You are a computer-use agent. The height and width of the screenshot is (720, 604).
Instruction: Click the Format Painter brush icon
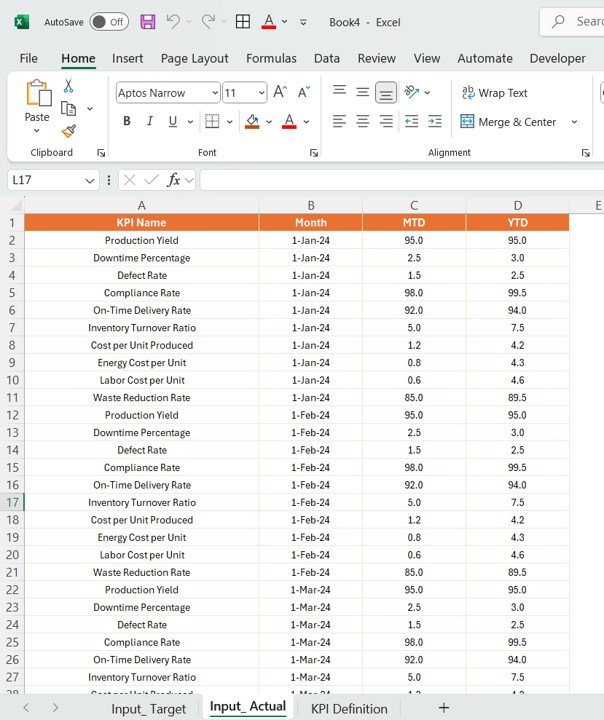[68, 131]
